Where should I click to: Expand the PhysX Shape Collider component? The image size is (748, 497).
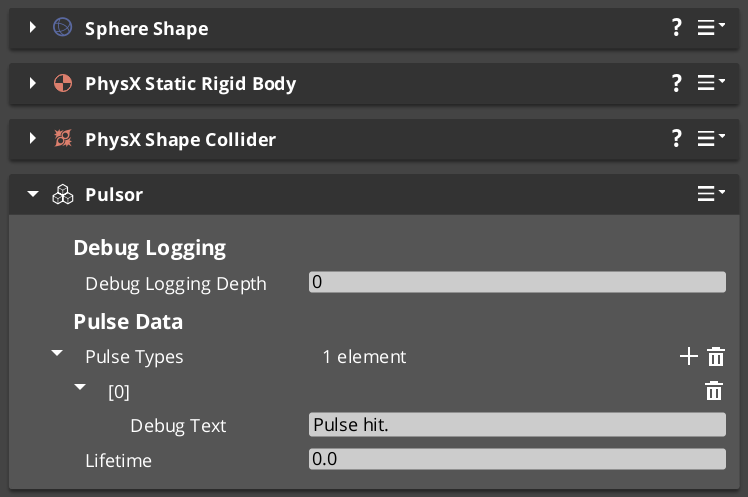[x=33, y=139]
